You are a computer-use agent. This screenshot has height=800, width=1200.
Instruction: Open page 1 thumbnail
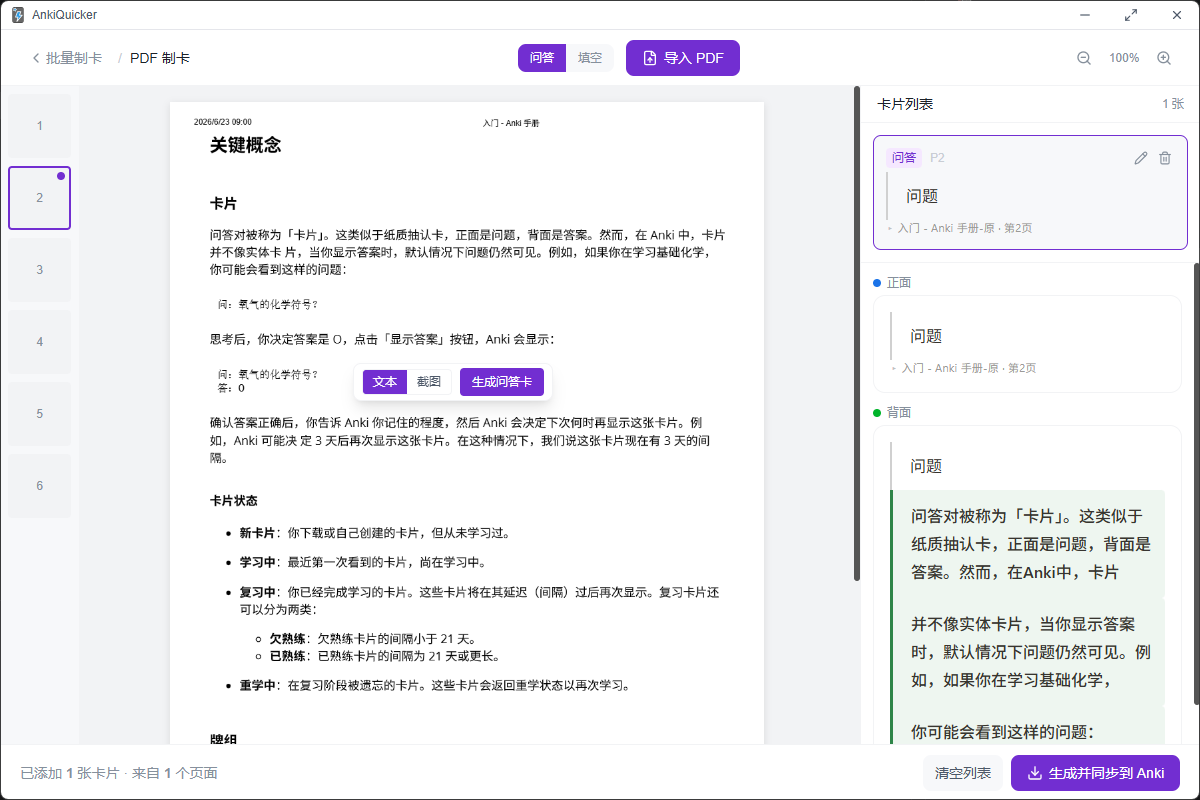point(40,126)
